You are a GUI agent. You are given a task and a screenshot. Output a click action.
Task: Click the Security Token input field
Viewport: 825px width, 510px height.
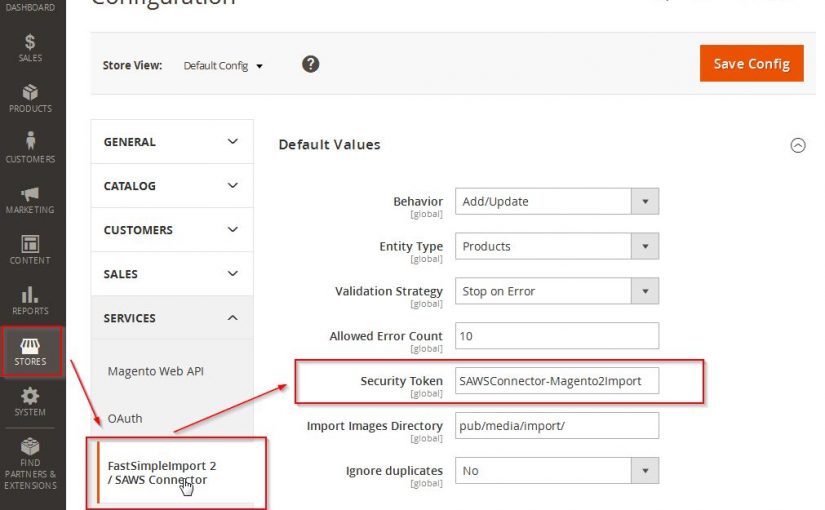coord(556,381)
